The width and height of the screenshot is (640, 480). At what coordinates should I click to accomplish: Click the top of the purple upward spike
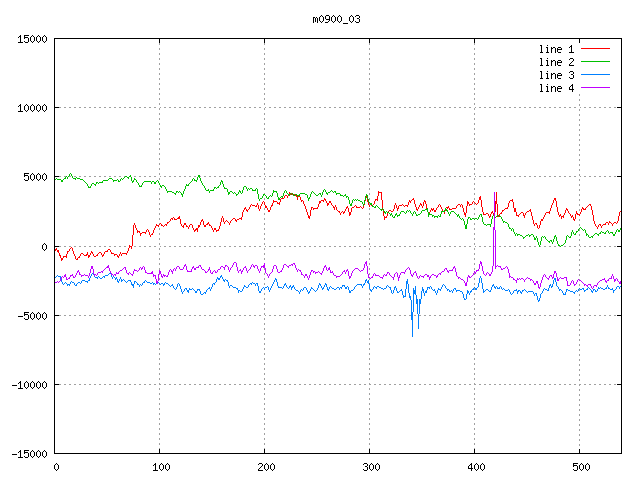(495, 192)
